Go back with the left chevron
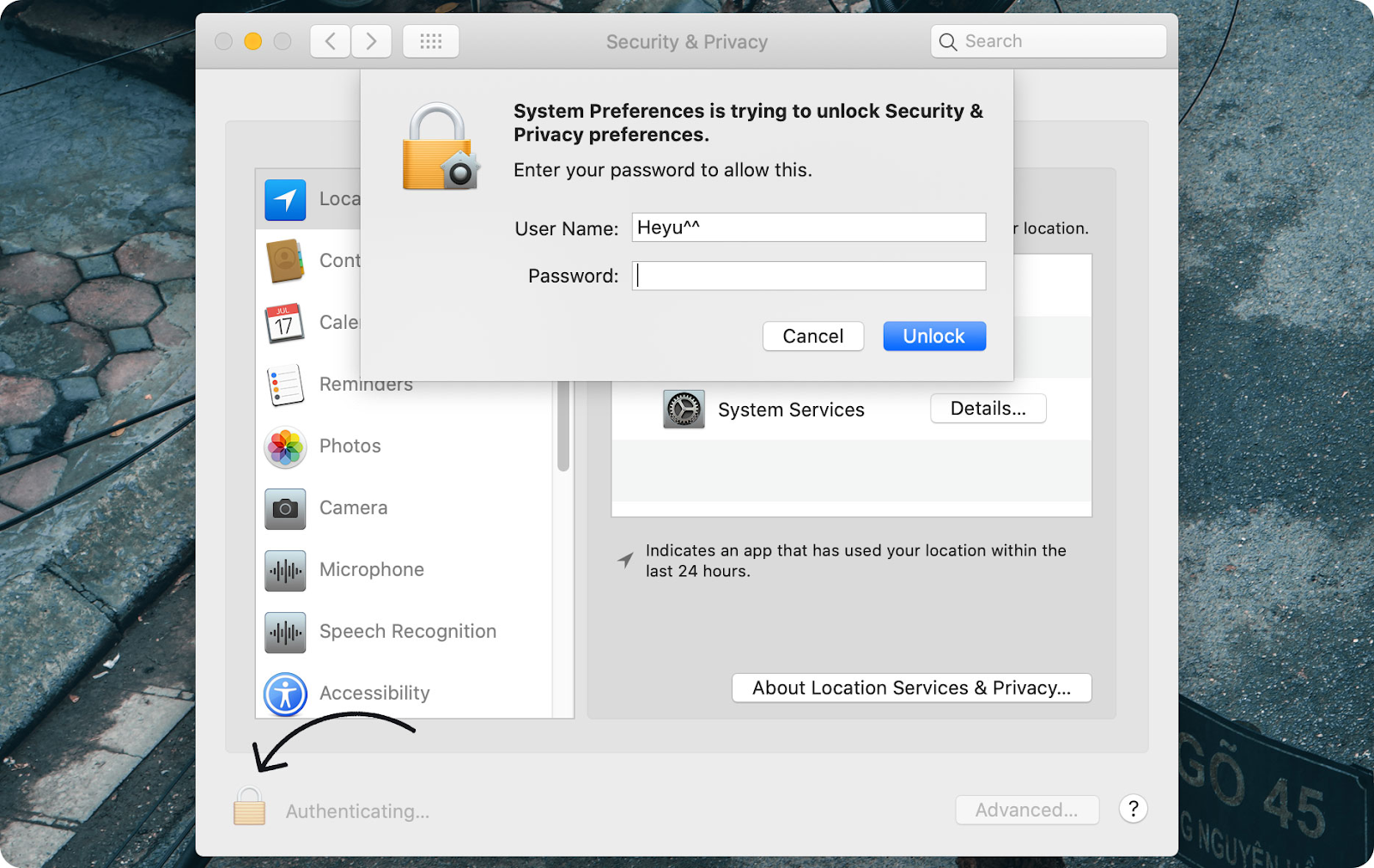 pos(330,41)
